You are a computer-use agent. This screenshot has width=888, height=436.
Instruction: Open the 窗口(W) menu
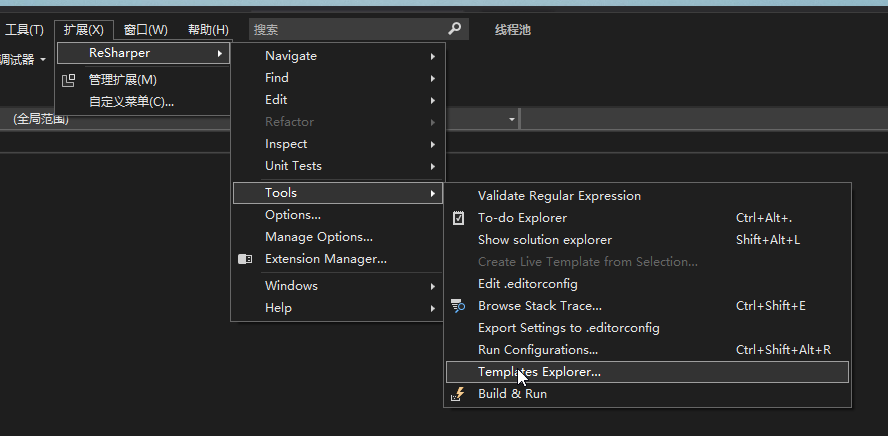click(x=146, y=30)
